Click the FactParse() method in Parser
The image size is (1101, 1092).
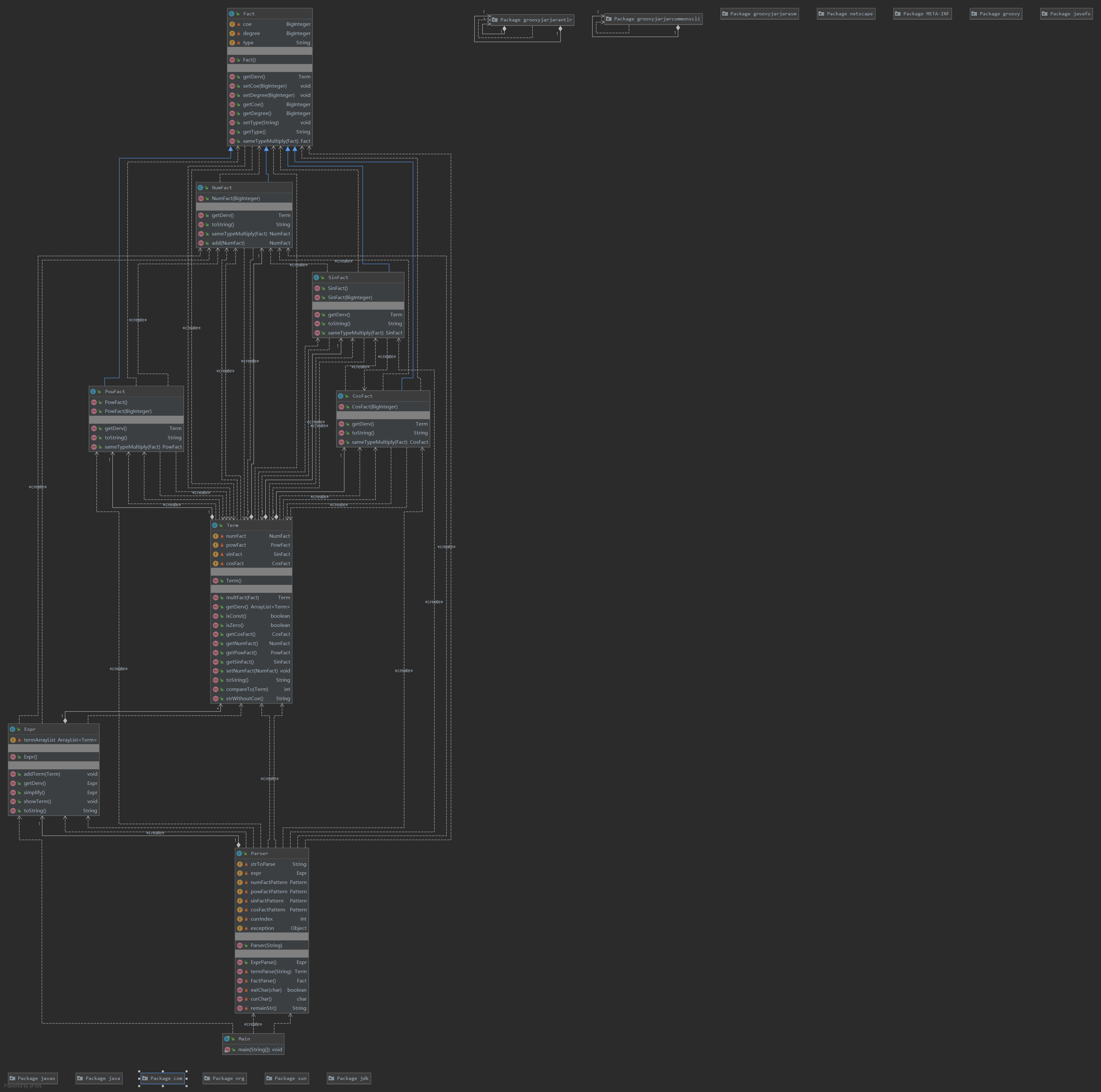(x=263, y=981)
